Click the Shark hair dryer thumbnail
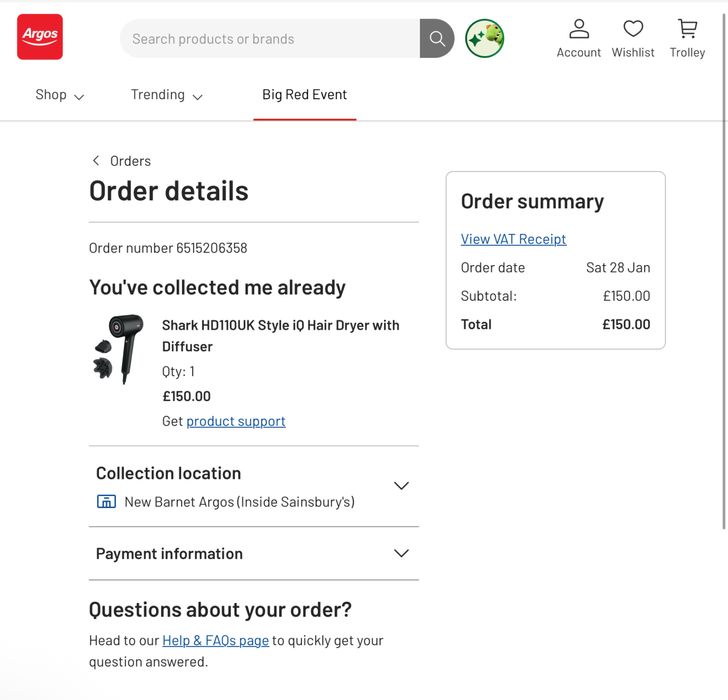Screen dimensions: 728x700 120,348
